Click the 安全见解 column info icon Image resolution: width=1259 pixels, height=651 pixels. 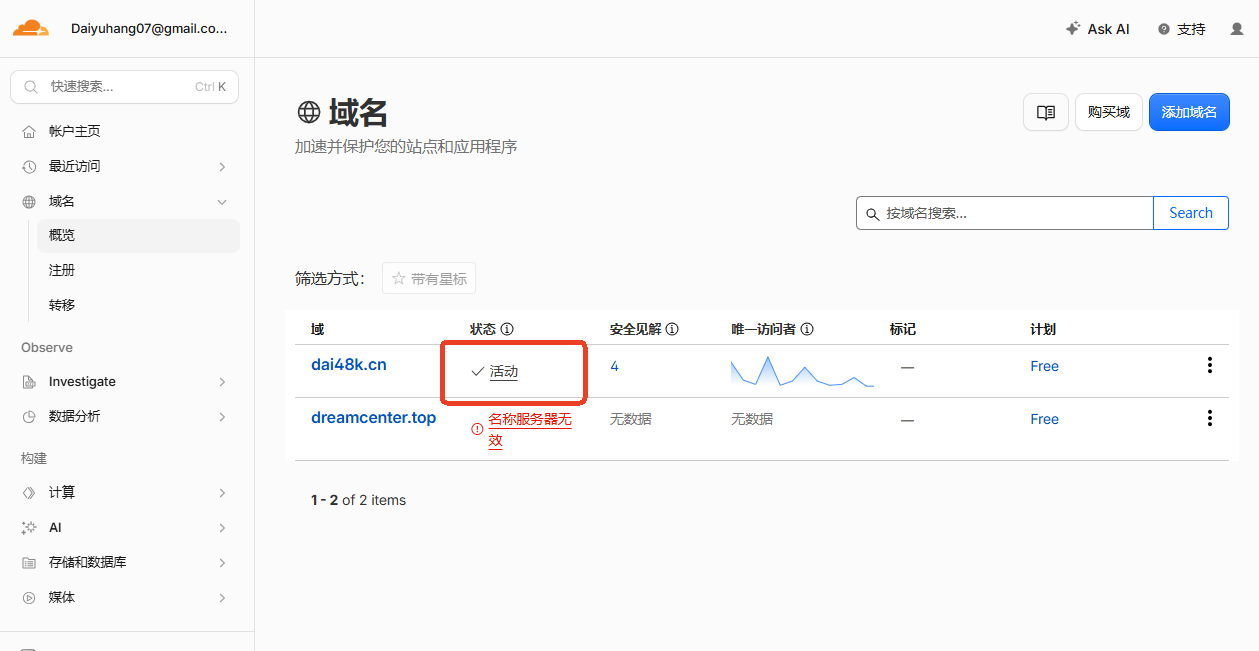(672, 329)
